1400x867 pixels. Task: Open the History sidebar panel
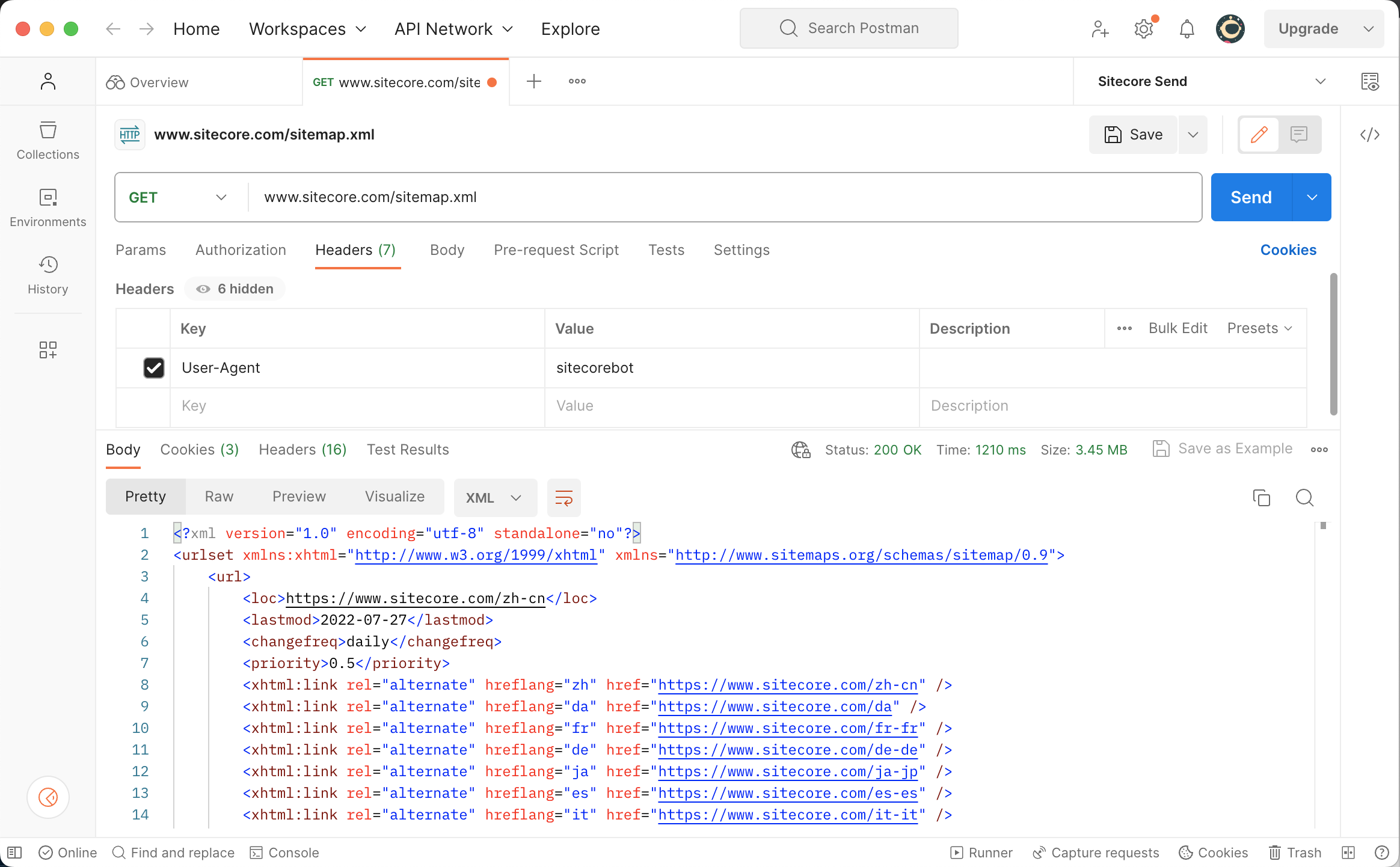(48, 275)
